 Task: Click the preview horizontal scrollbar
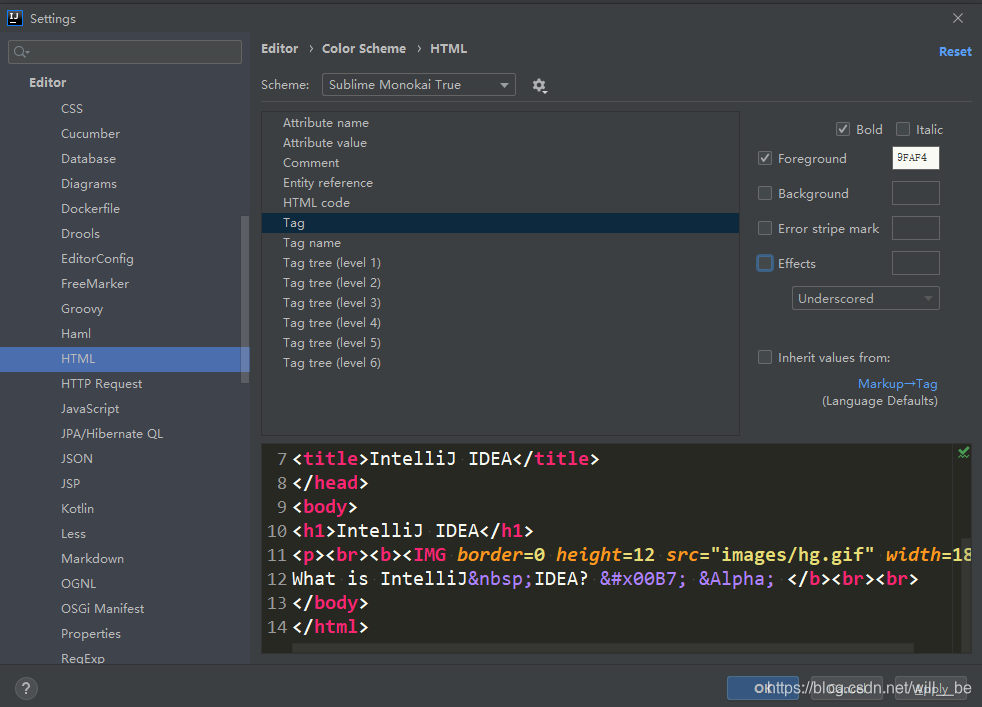coord(602,648)
